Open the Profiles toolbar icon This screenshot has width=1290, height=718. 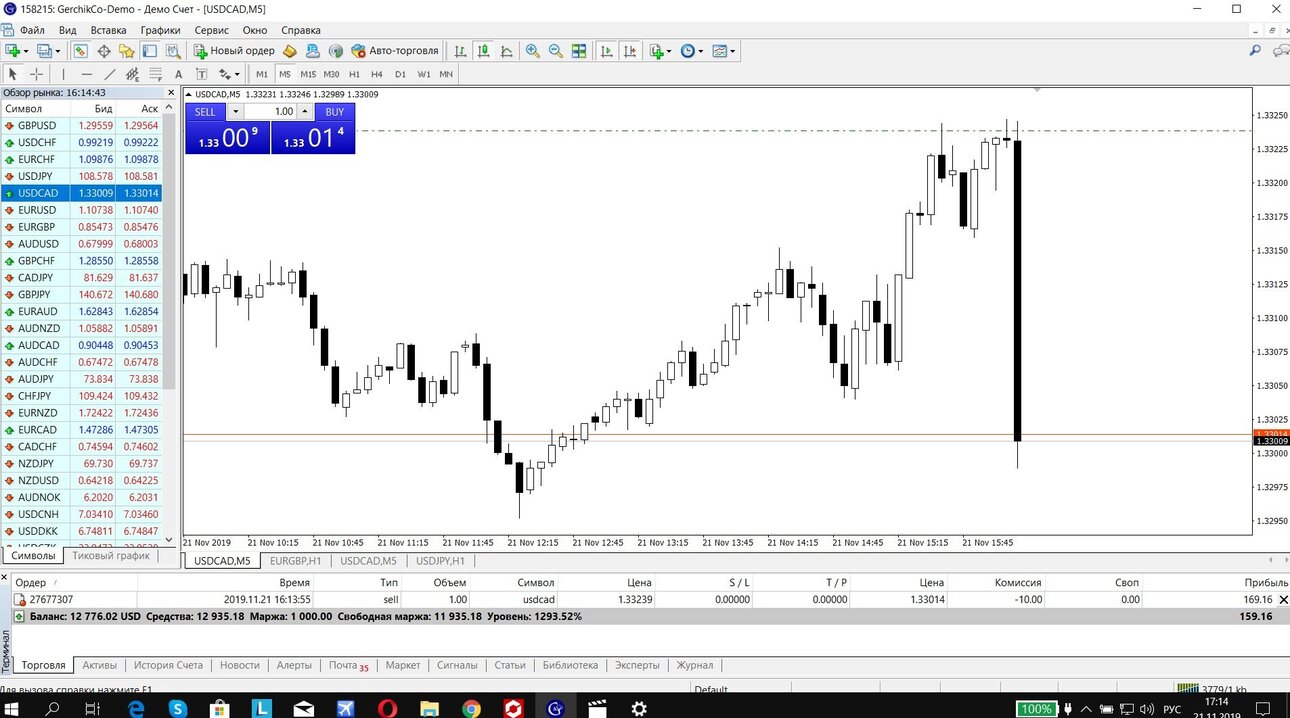pos(47,51)
